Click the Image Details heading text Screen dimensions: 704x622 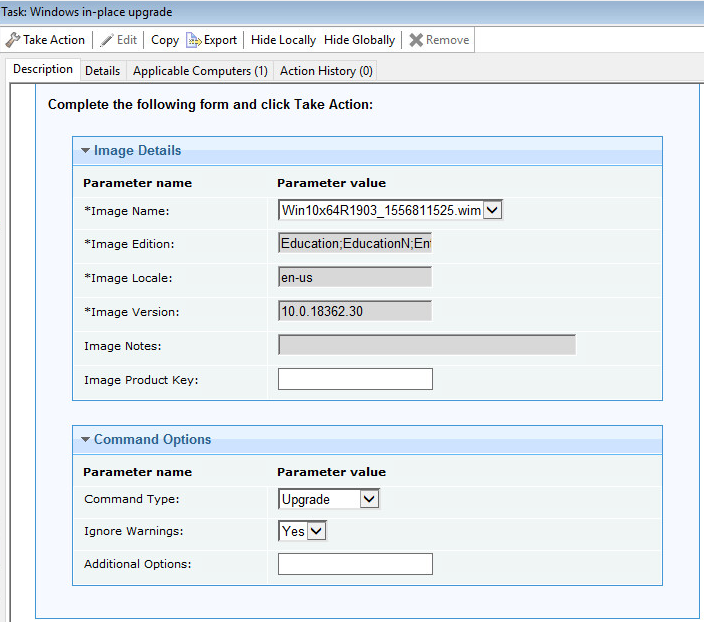(137, 150)
